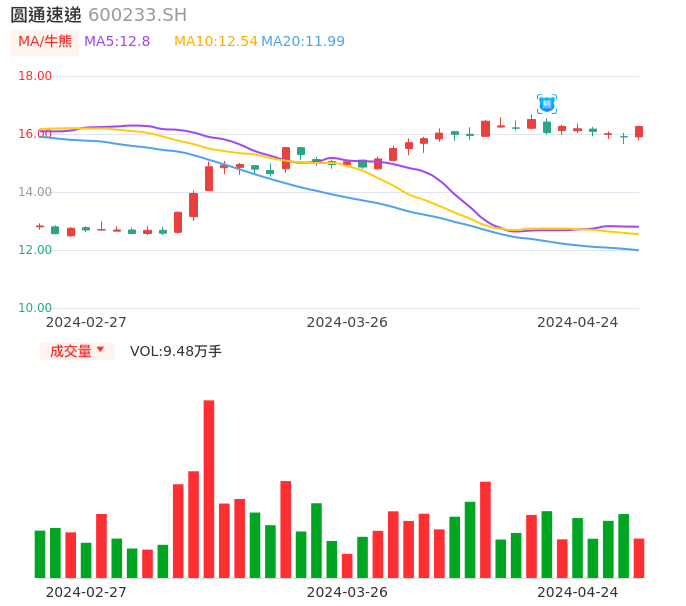Click 2024-04-24 date under the price chart
Screen dimensions: 686x606
pyautogui.click(x=578, y=322)
